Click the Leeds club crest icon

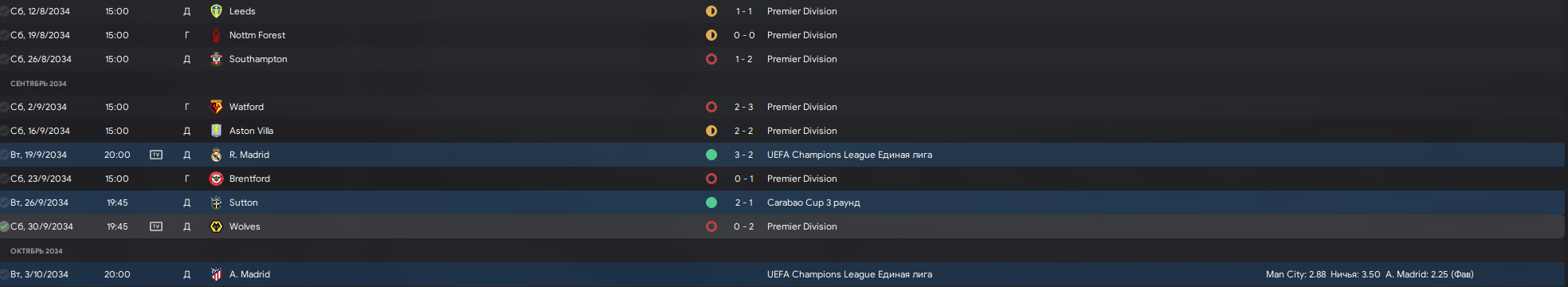click(x=216, y=11)
